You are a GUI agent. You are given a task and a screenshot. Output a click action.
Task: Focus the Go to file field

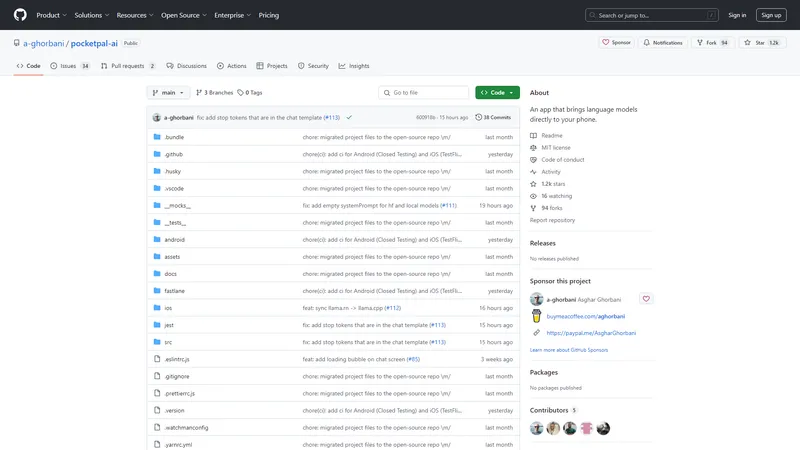point(423,92)
